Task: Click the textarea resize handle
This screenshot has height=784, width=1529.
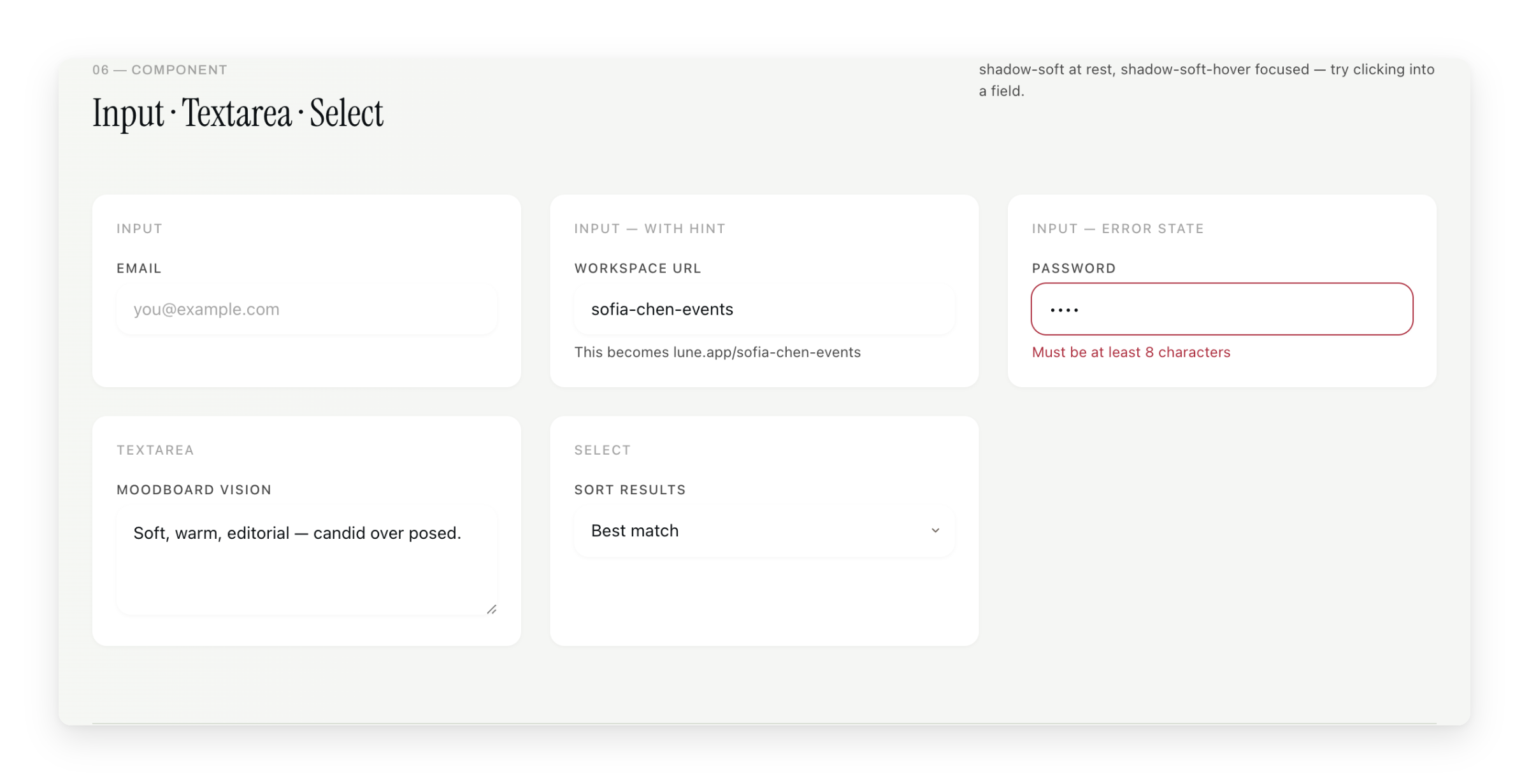Action: (491, 609)
